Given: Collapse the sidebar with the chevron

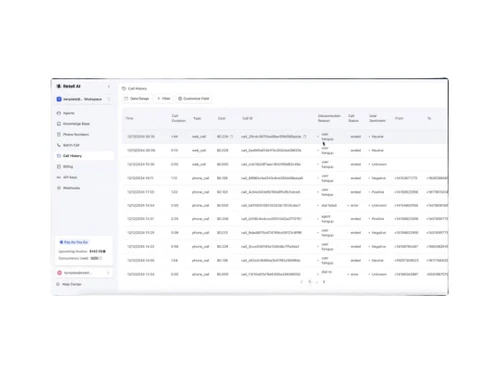Looking at the screenshot, I should point(109,87).
